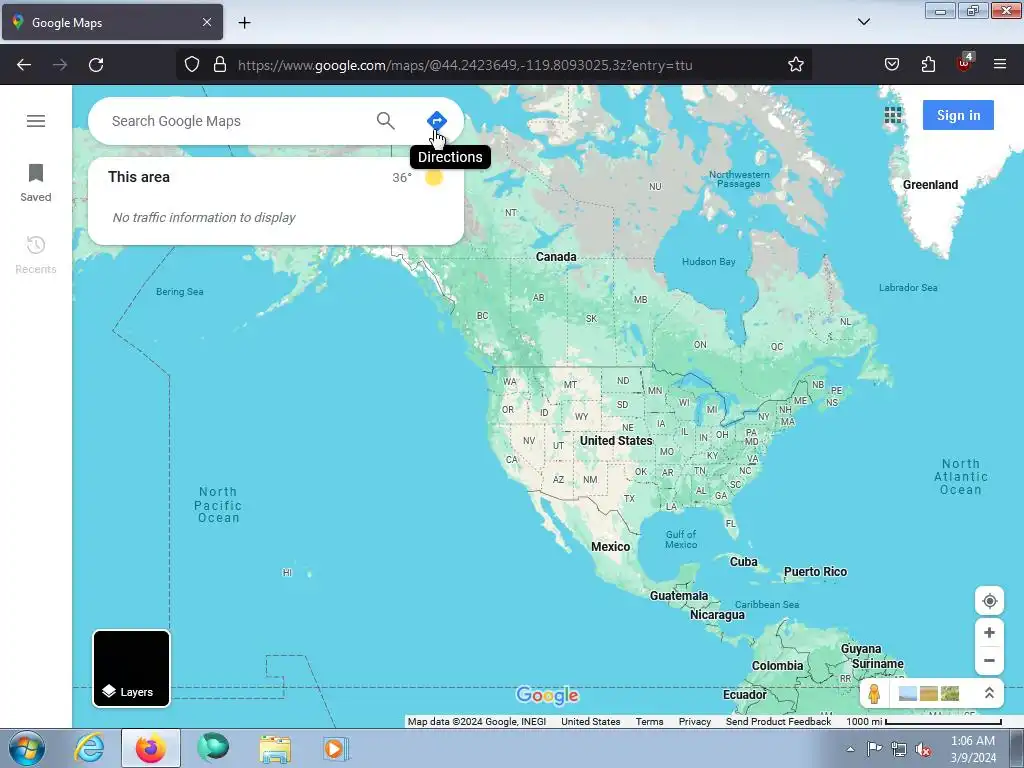Screen dimensions: 1024x768
Task: Click the This area heading
Action: point(139,177)
